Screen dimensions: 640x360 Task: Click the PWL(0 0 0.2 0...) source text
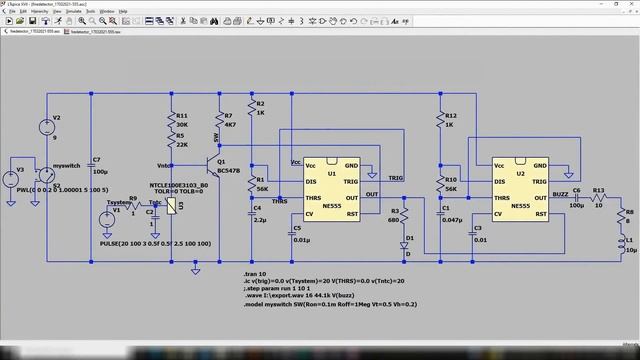point(62,190)
